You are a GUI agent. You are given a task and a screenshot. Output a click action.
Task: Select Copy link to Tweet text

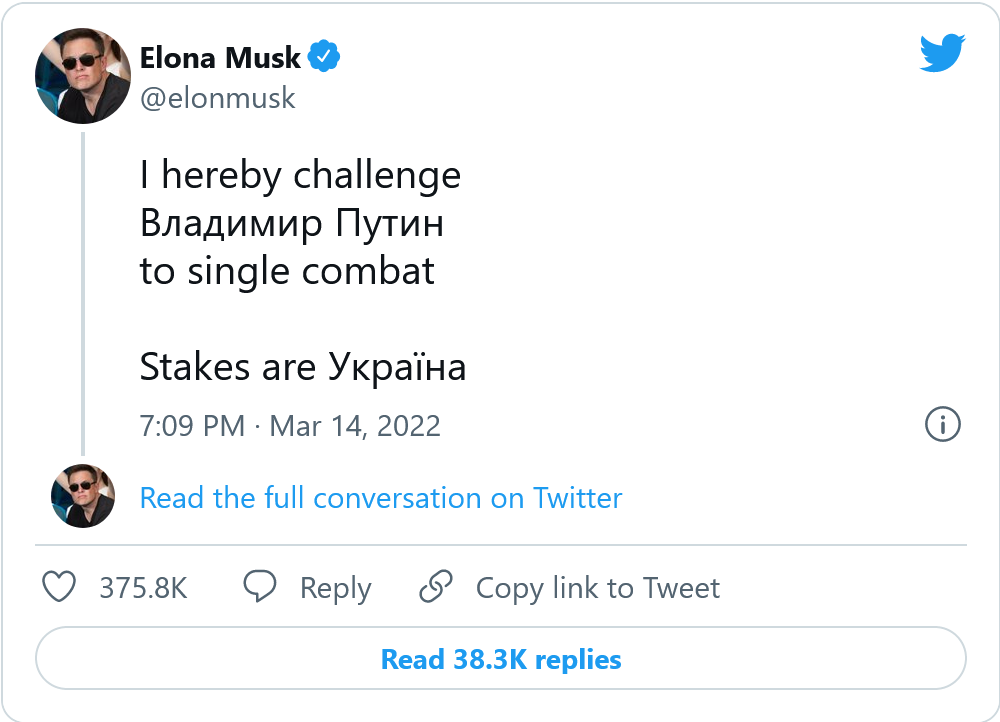click(x=597, y=588)
